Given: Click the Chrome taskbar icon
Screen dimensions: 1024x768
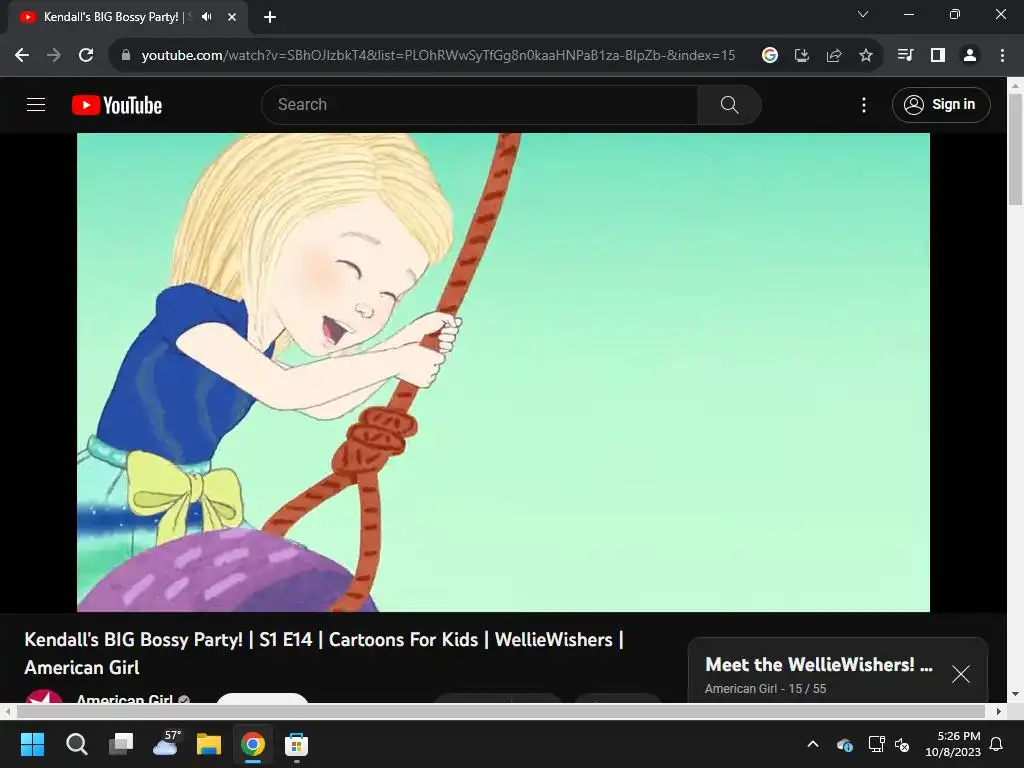Looking at the screenshot, I should [x=253, y=744].
